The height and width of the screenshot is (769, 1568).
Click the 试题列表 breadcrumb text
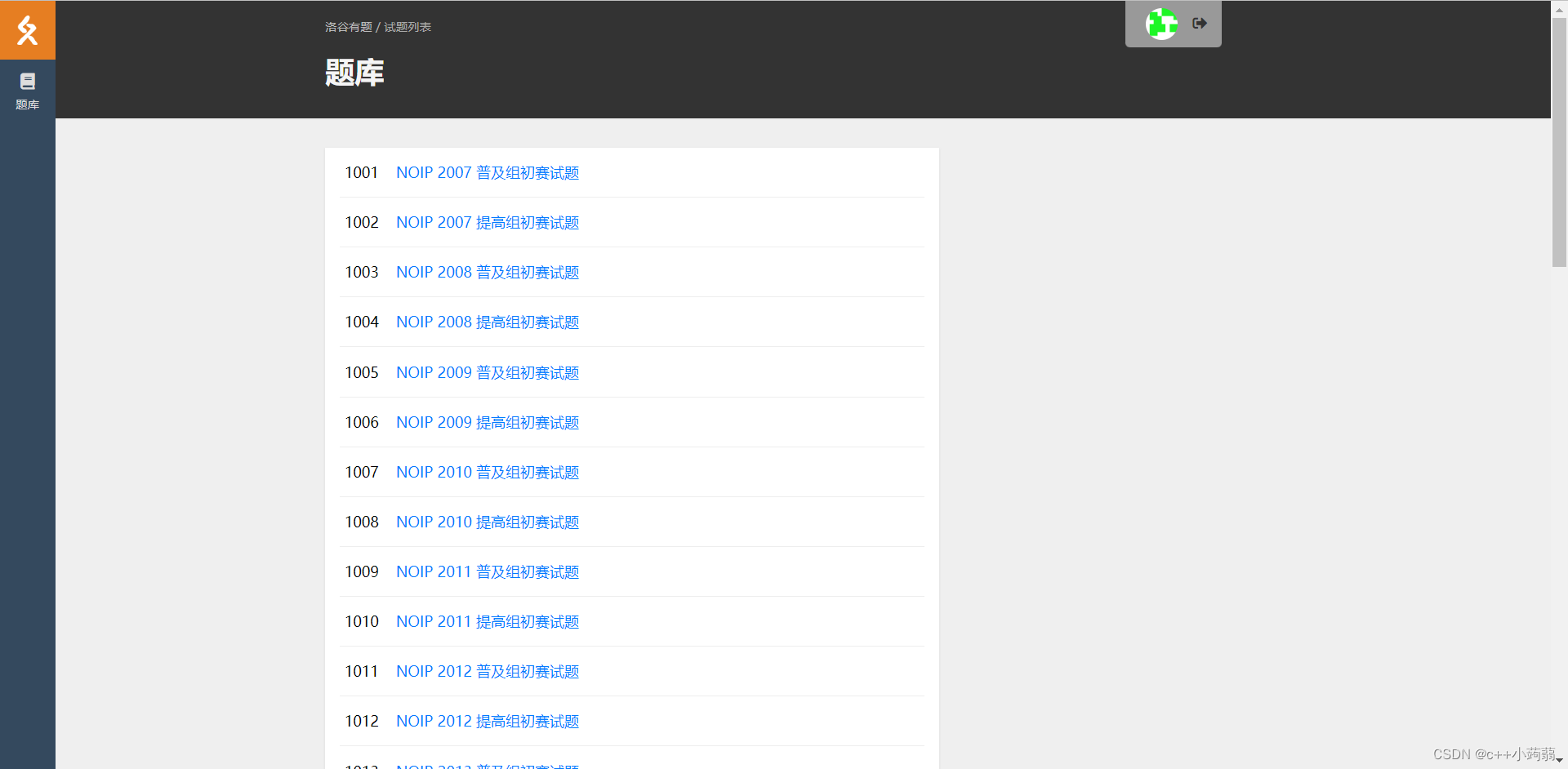(408, 27)
